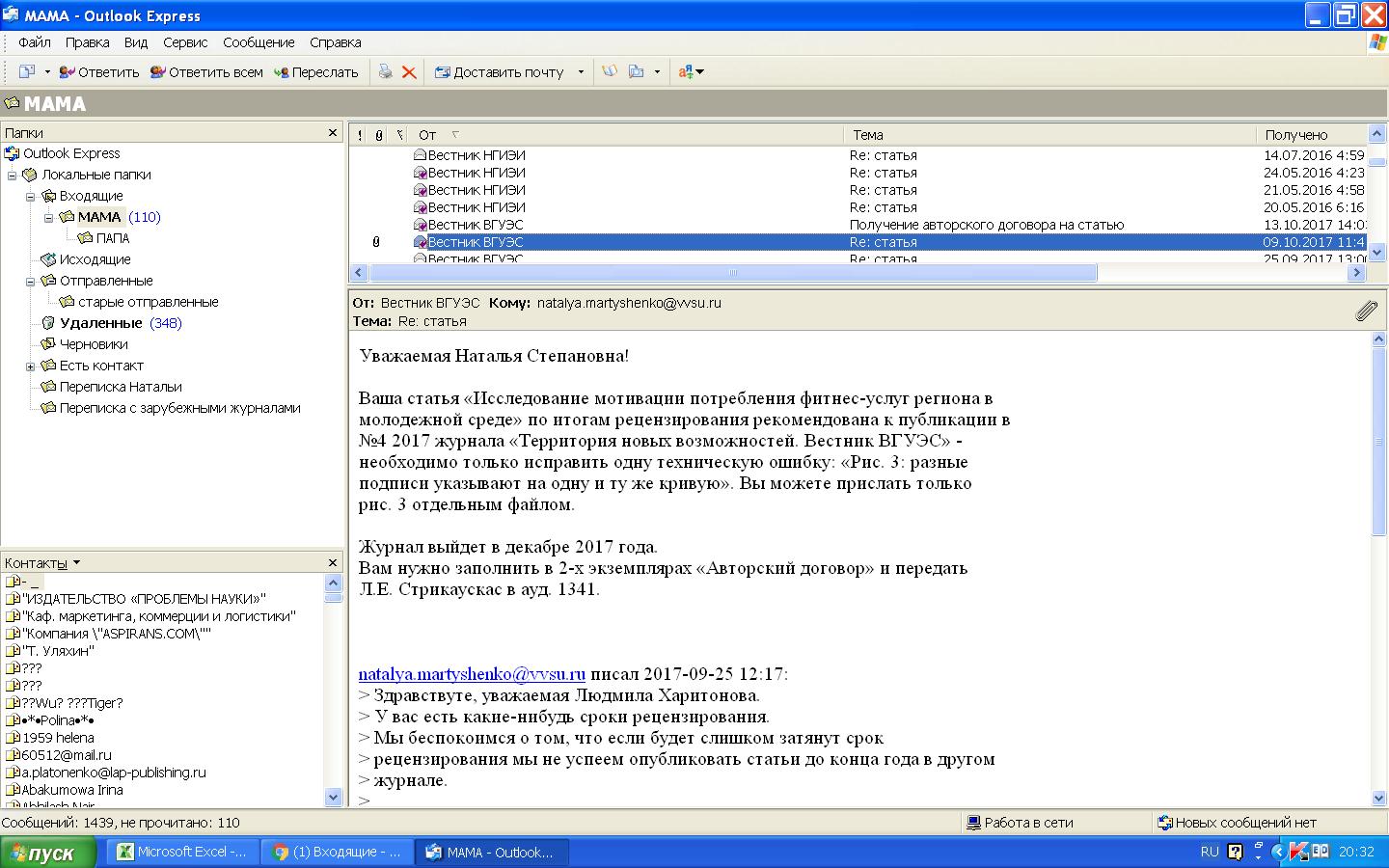
Task: Click the paperclip attachment icon in preview header
Action: (x=1366, y=311)
